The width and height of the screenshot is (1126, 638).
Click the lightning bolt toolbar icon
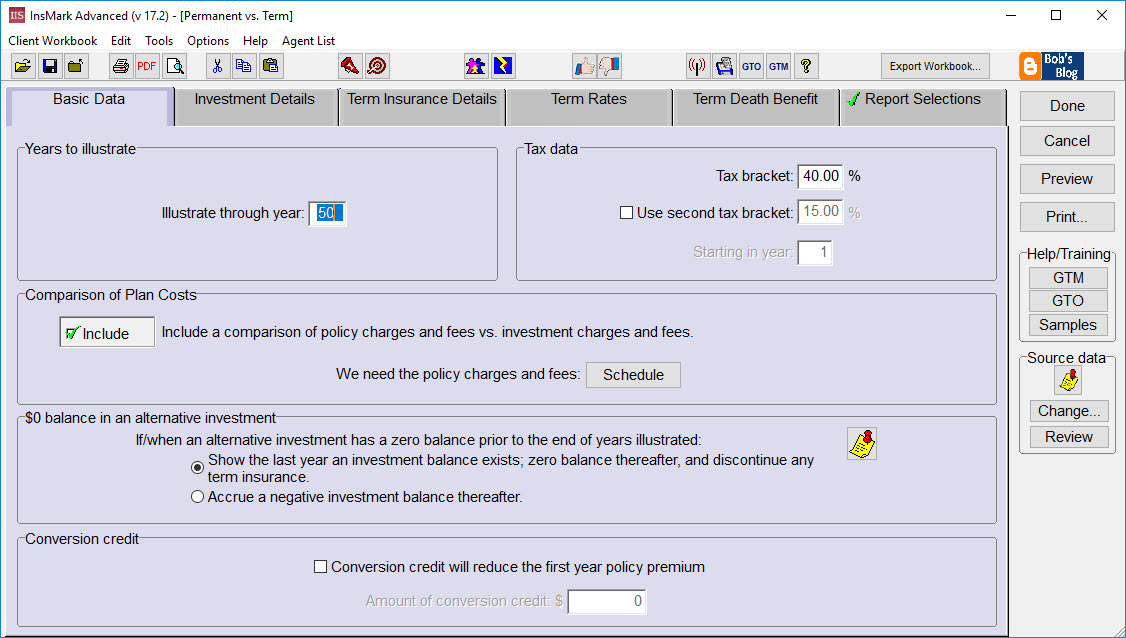pos(503,65)
